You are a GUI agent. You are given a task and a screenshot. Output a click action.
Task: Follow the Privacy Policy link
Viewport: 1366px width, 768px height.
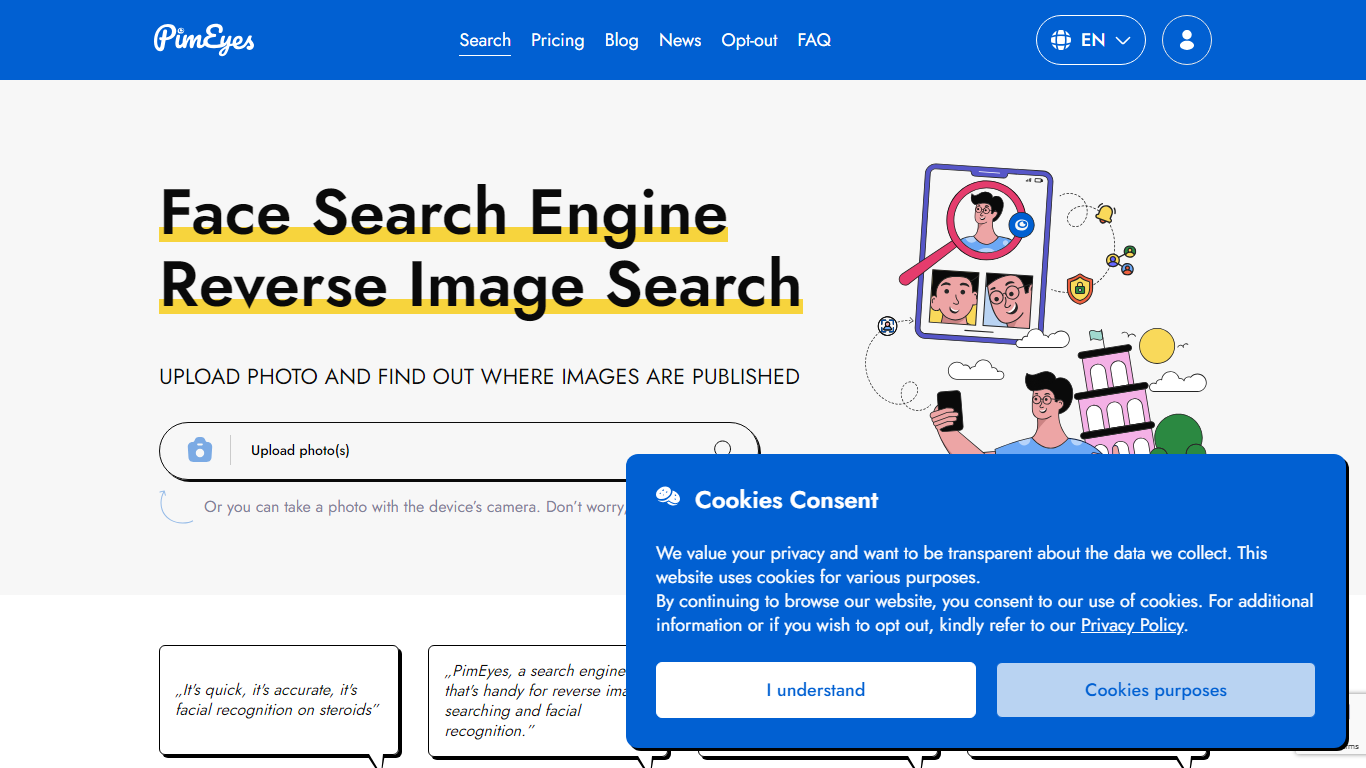(x=1132, y=625)
